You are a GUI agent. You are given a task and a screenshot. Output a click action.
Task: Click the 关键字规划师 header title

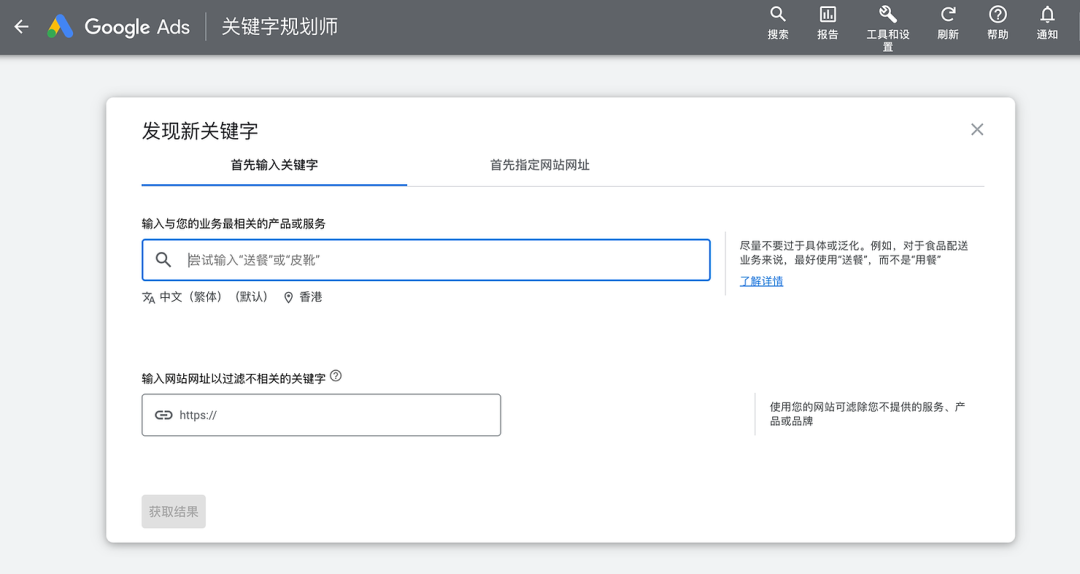280,27
